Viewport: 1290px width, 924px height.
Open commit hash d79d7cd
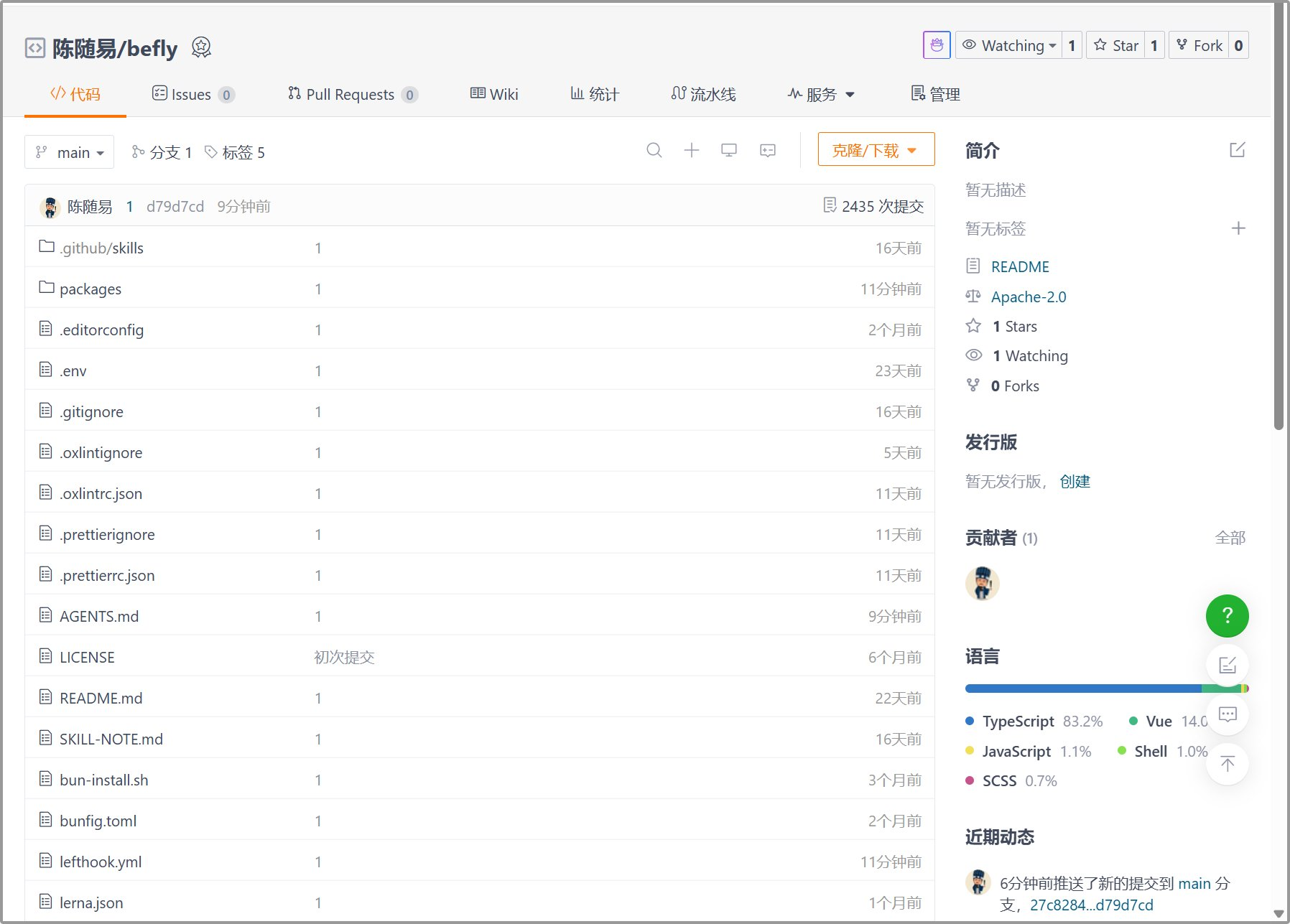(175, 207)
